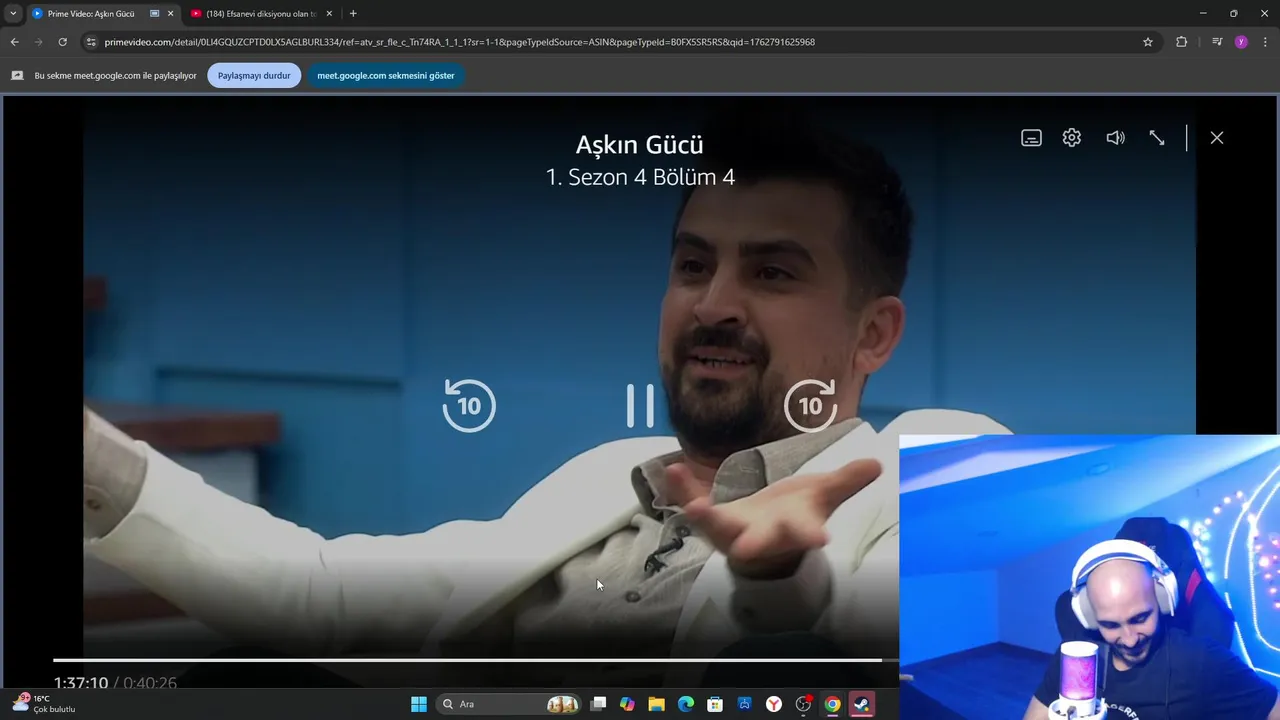The height and width of the screenshot is (720, 1280).
Task: Open the blue controller app on taskbar
Action: click(745, 704)
